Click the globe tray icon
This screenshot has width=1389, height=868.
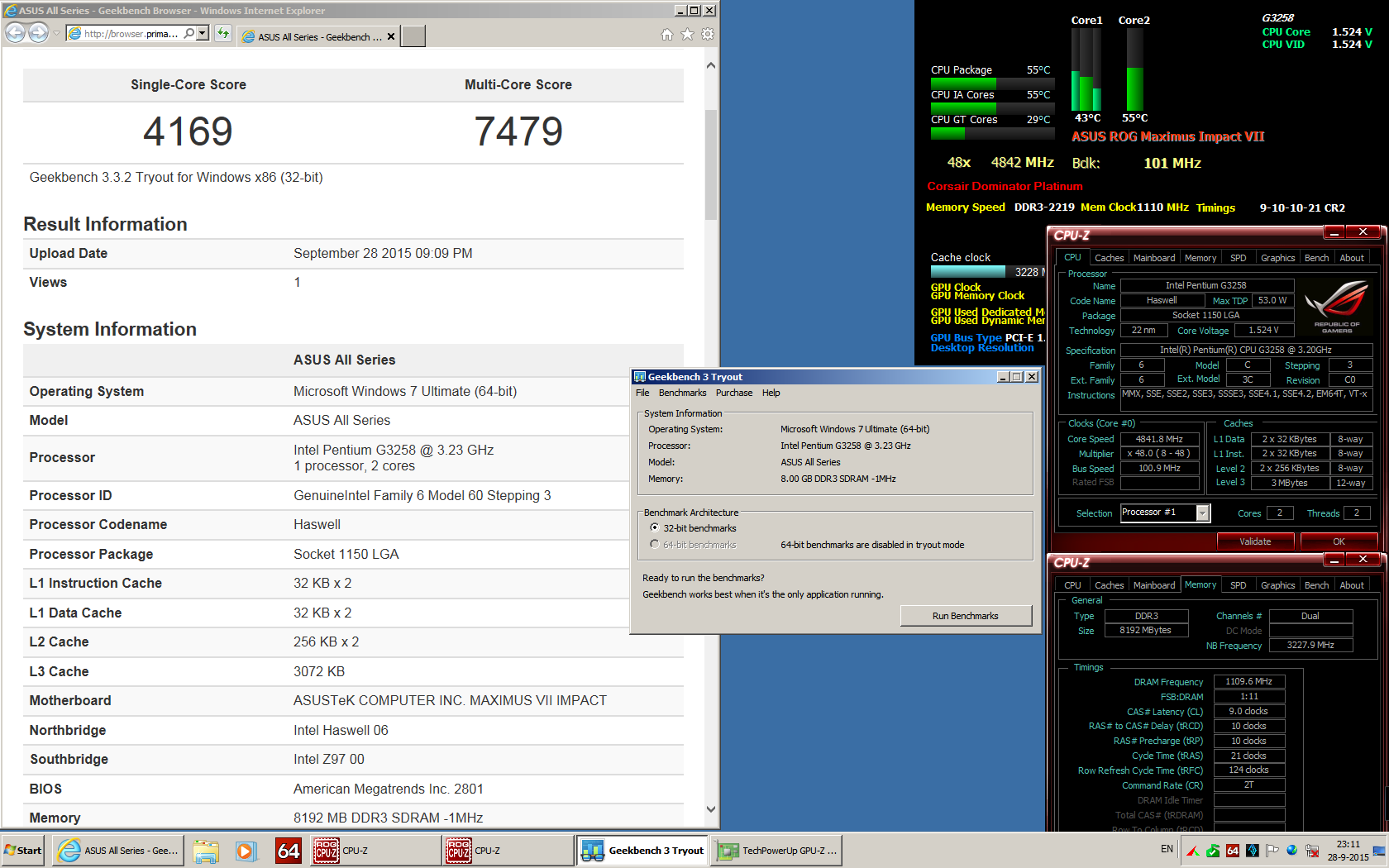(x=1292, y=851)
